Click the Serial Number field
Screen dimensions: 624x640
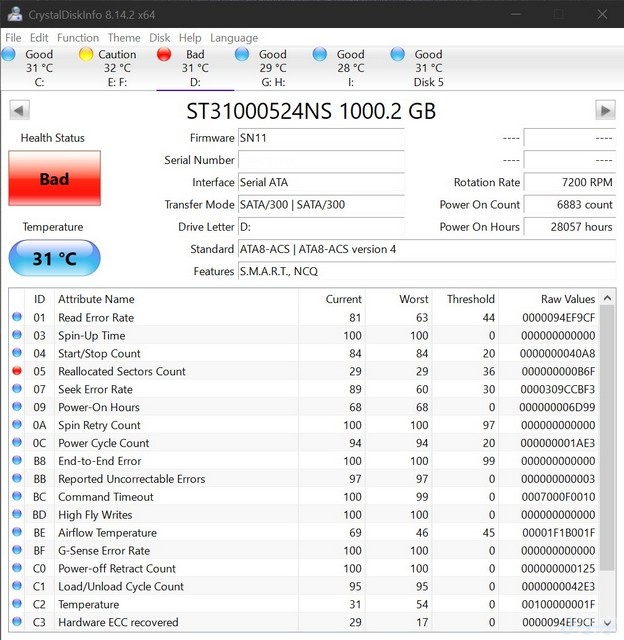pyautogui.click(x=320, y=160)
